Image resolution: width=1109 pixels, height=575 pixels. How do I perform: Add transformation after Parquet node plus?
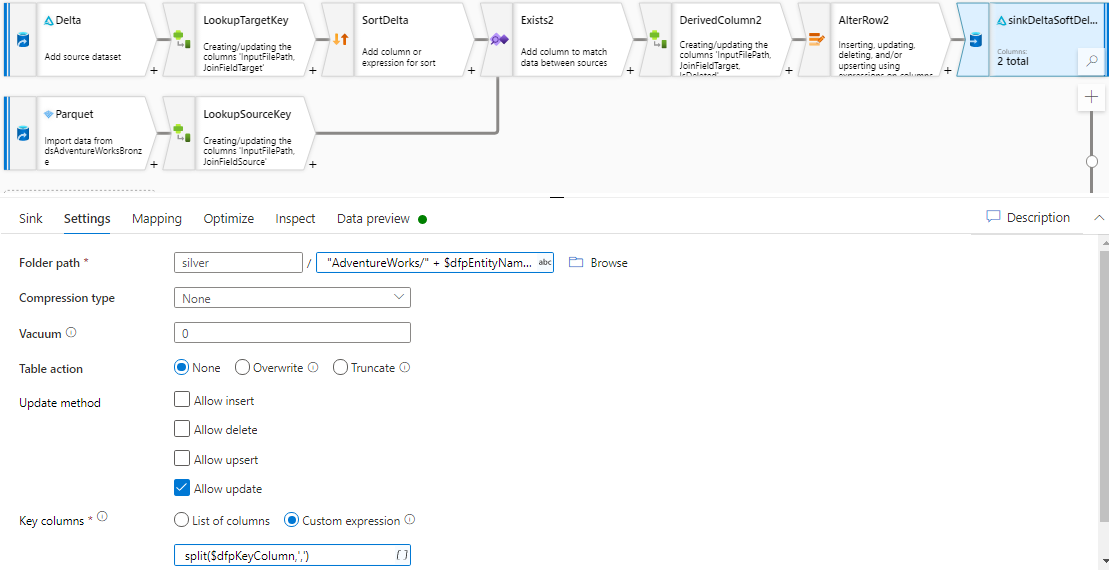(x=153, y=164)
